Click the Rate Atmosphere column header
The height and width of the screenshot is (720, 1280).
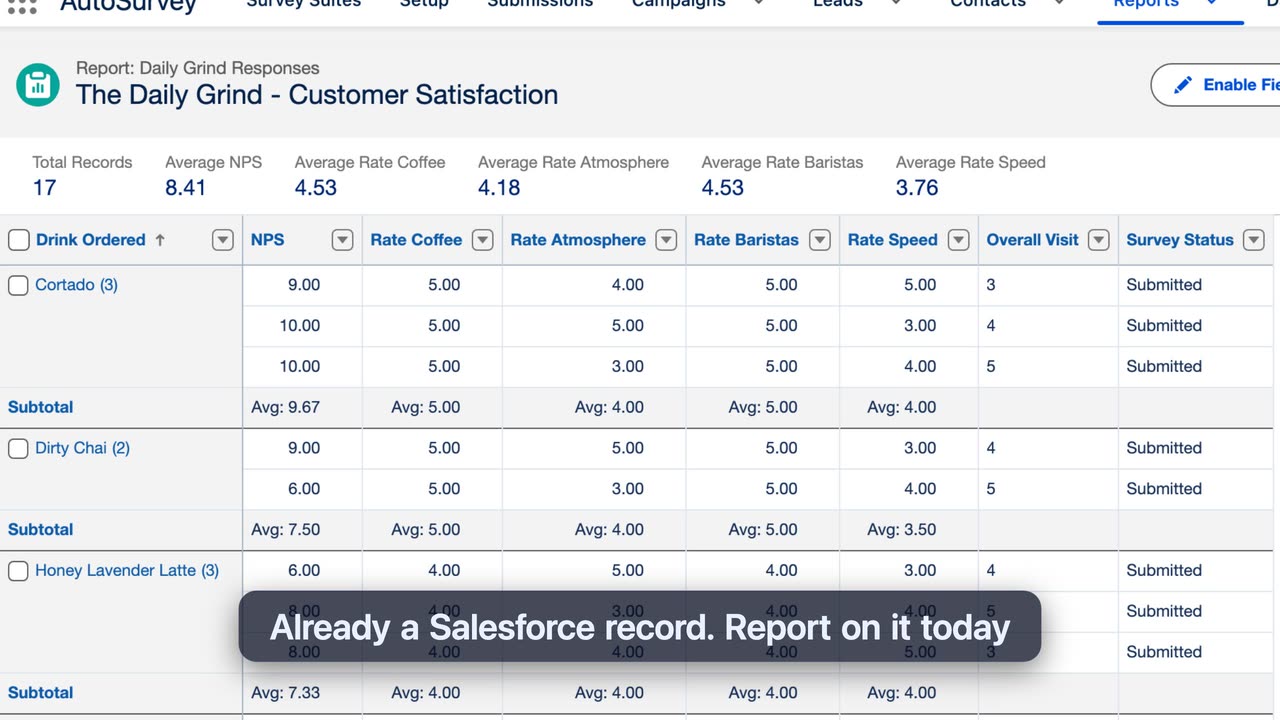click(578, 240)
